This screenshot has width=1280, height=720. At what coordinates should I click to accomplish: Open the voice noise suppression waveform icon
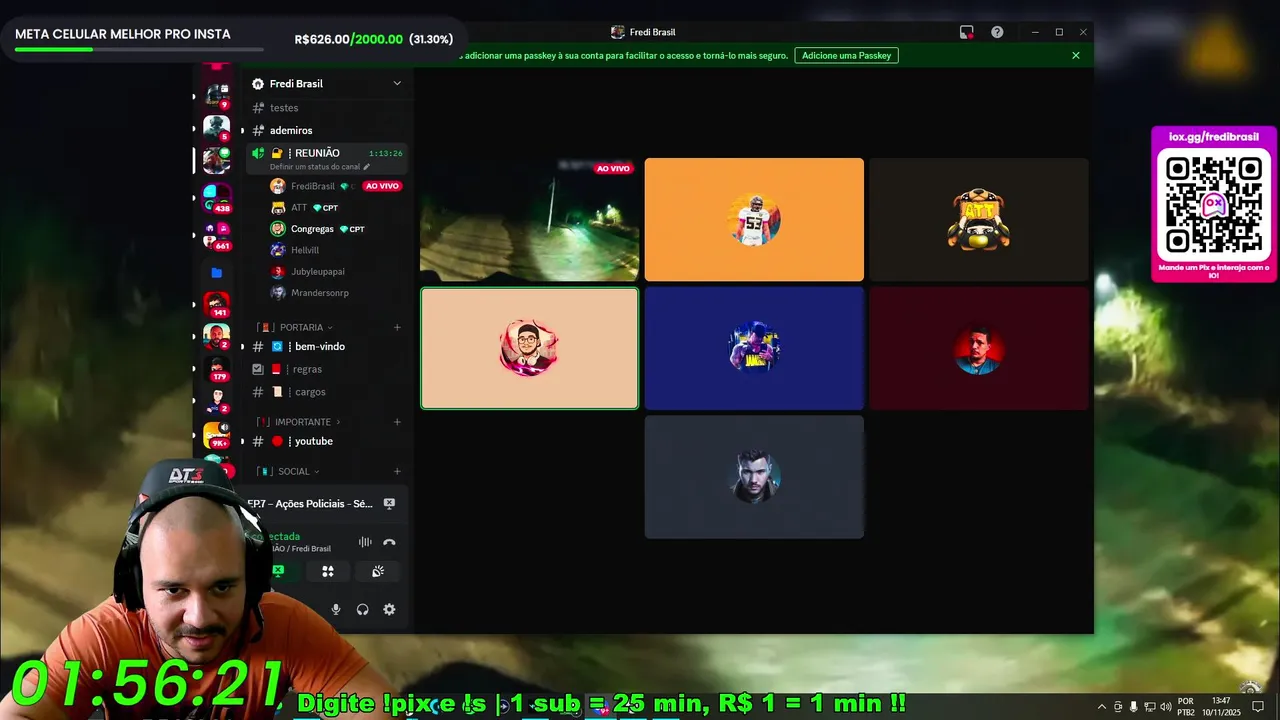[x=365, y=542]
